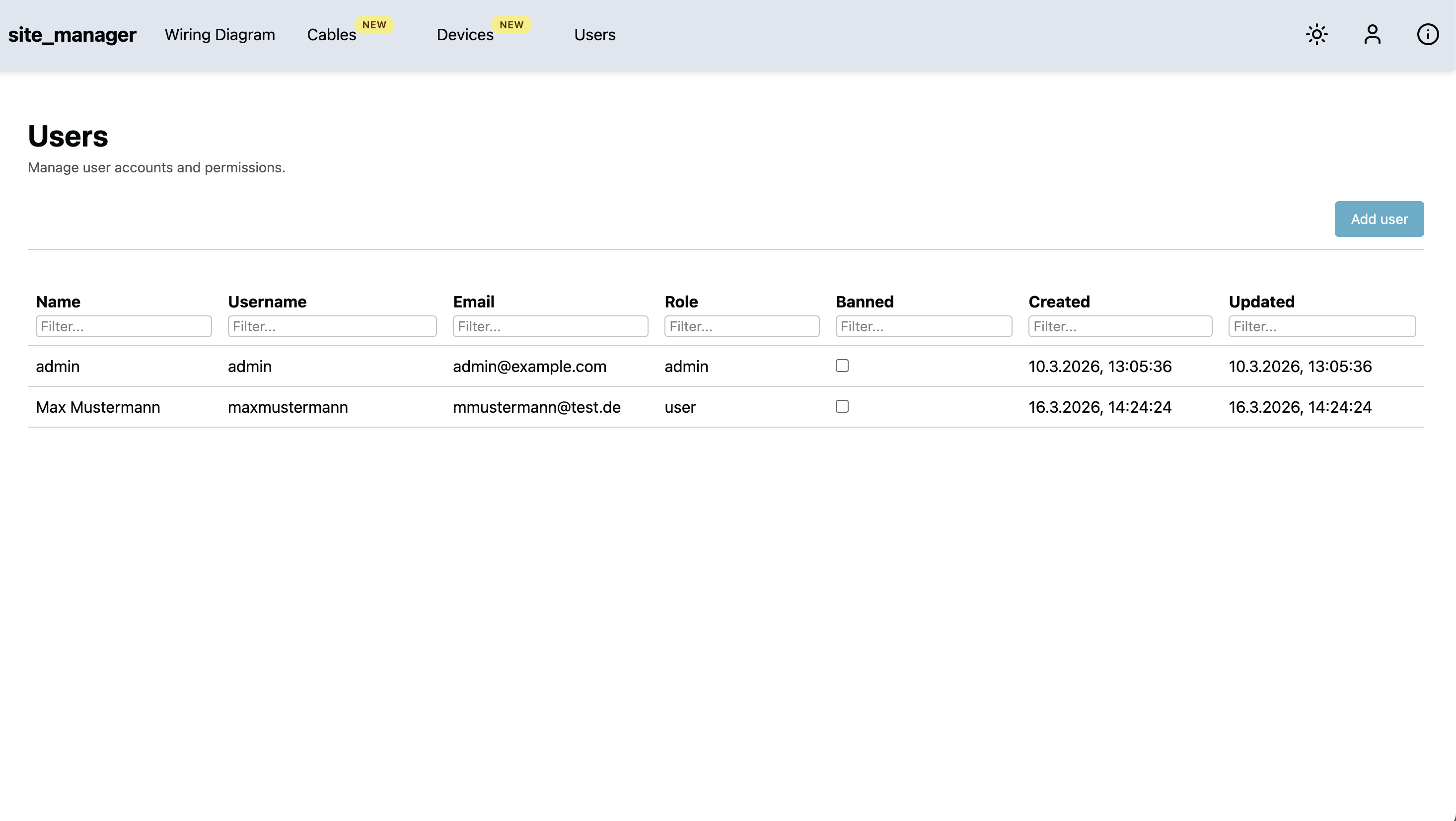Toggle Banned checkbox for admin

point(842,366)
